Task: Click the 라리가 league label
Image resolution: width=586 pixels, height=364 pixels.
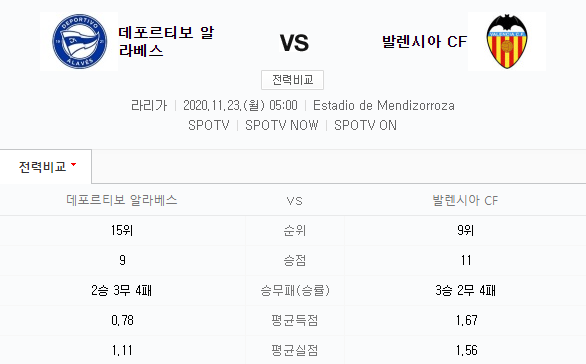Action: [149, 105]
